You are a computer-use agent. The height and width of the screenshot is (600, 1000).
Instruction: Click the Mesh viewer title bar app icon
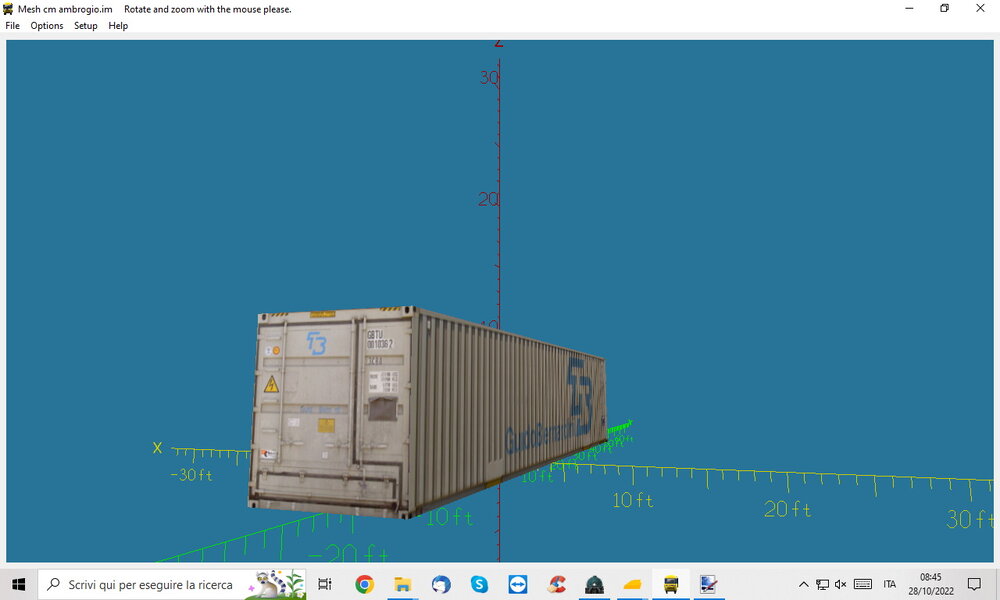tap(8, 9)
